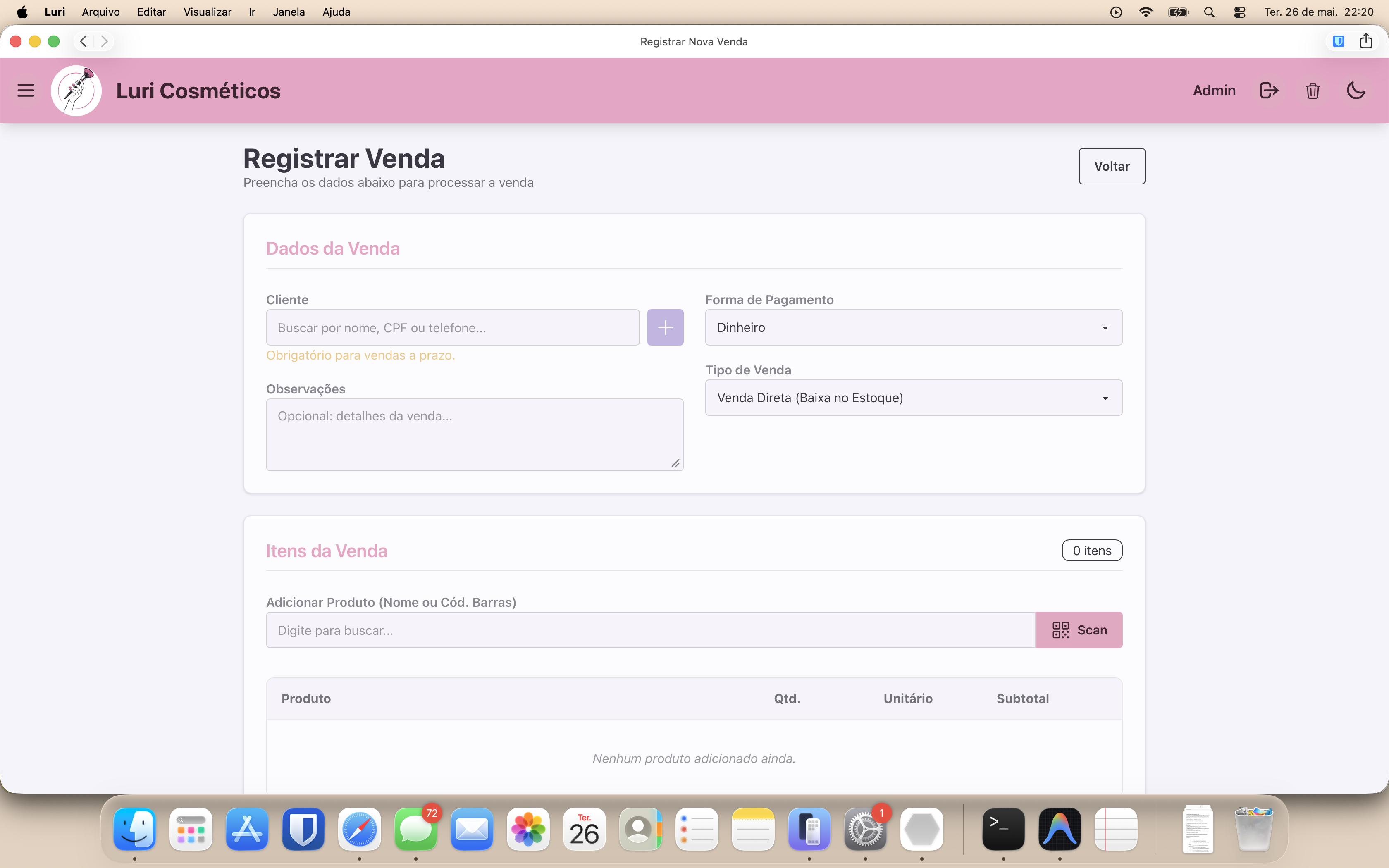
Task: Click the battery status icon
Action: coord(1178,12)
